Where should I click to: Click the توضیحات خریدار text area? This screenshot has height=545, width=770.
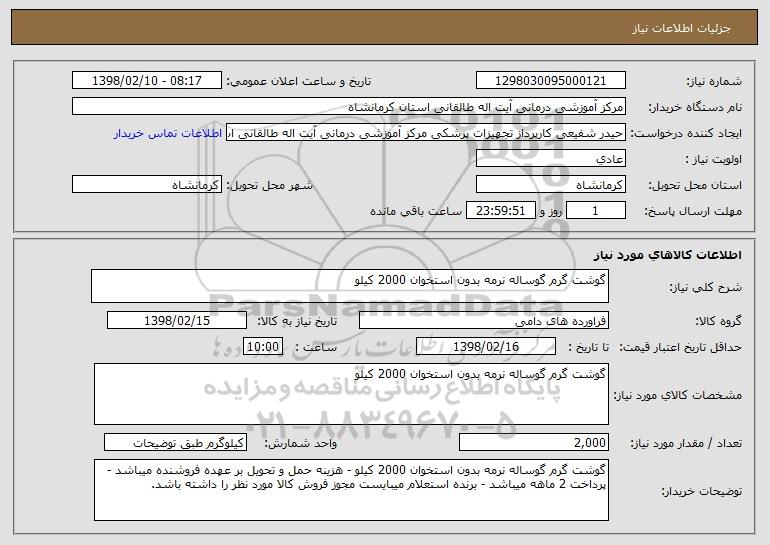click(x=351, y=490)
